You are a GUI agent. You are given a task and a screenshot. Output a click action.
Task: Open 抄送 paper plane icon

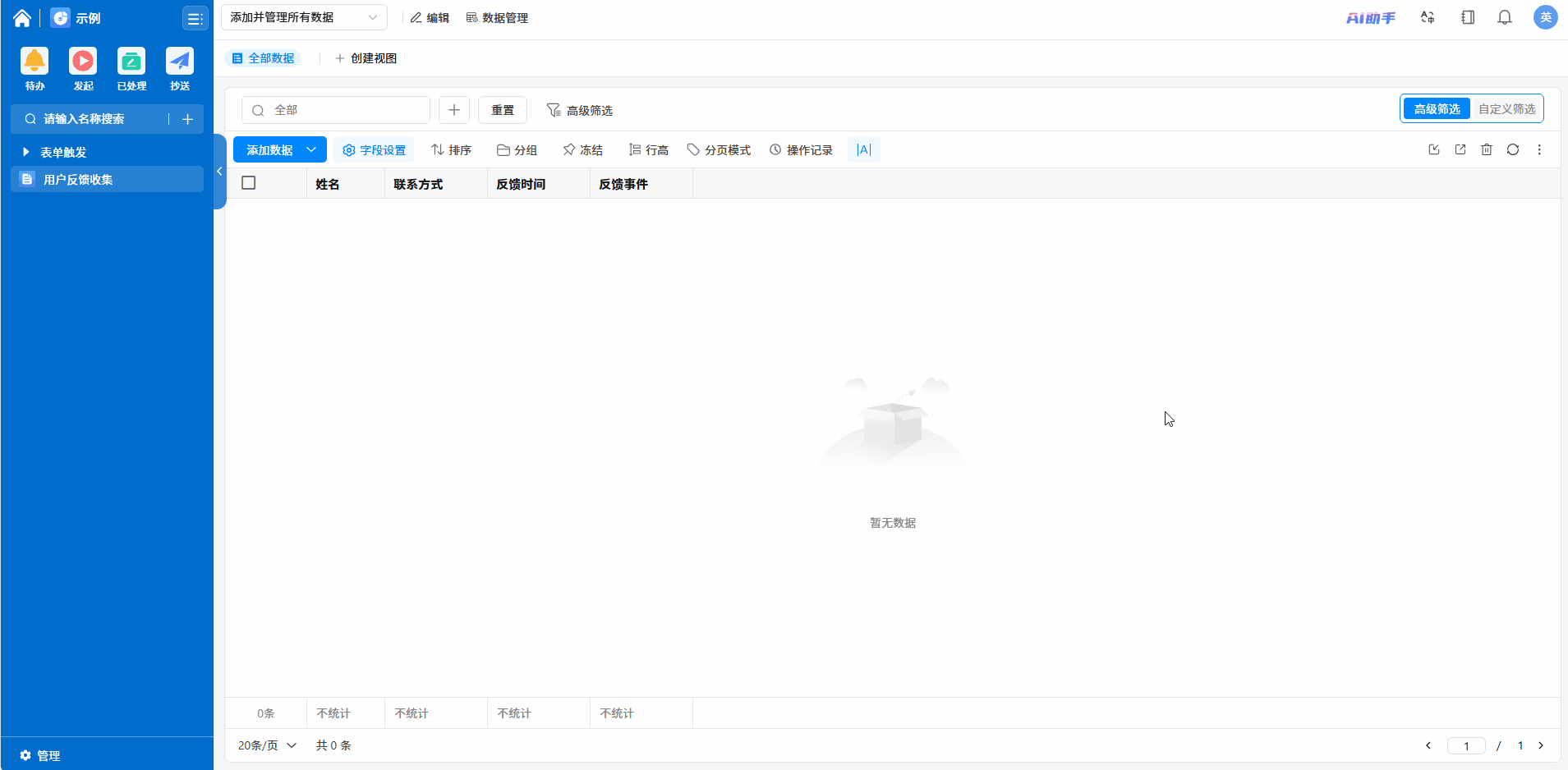[x=180, y=62]
